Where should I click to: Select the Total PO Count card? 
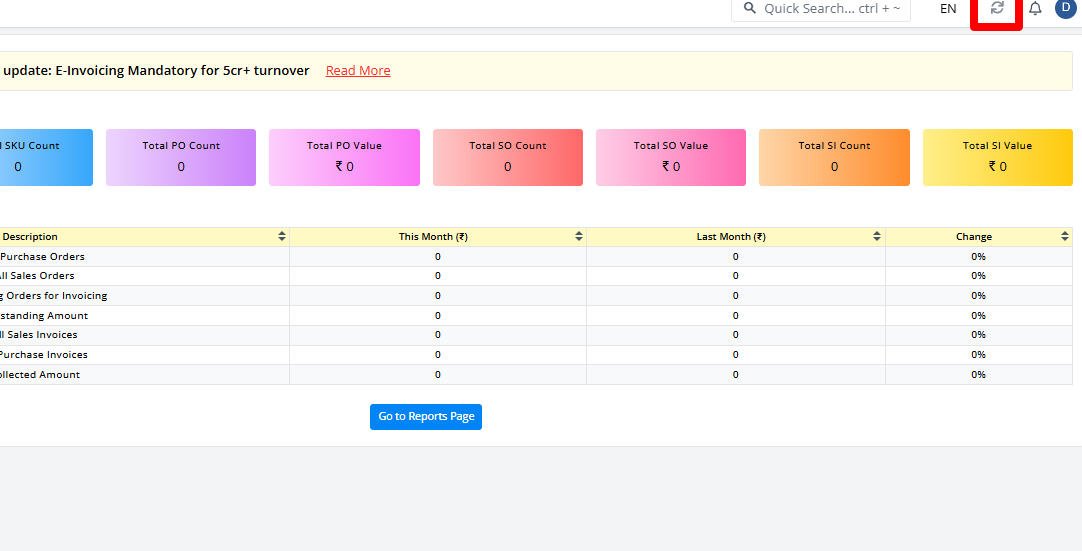(181, 157)
